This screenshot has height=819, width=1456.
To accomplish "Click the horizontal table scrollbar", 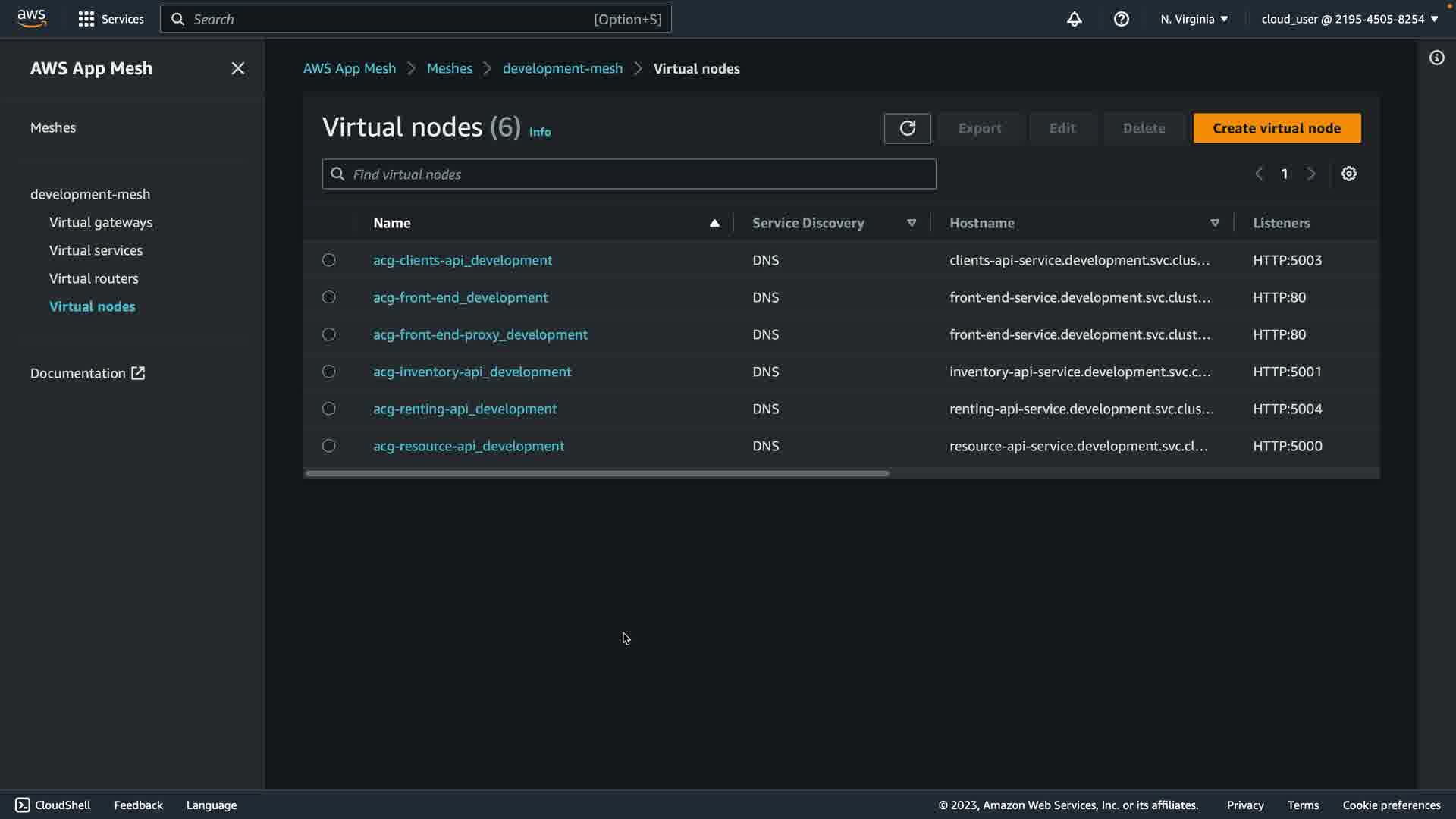I will (597, 473).
